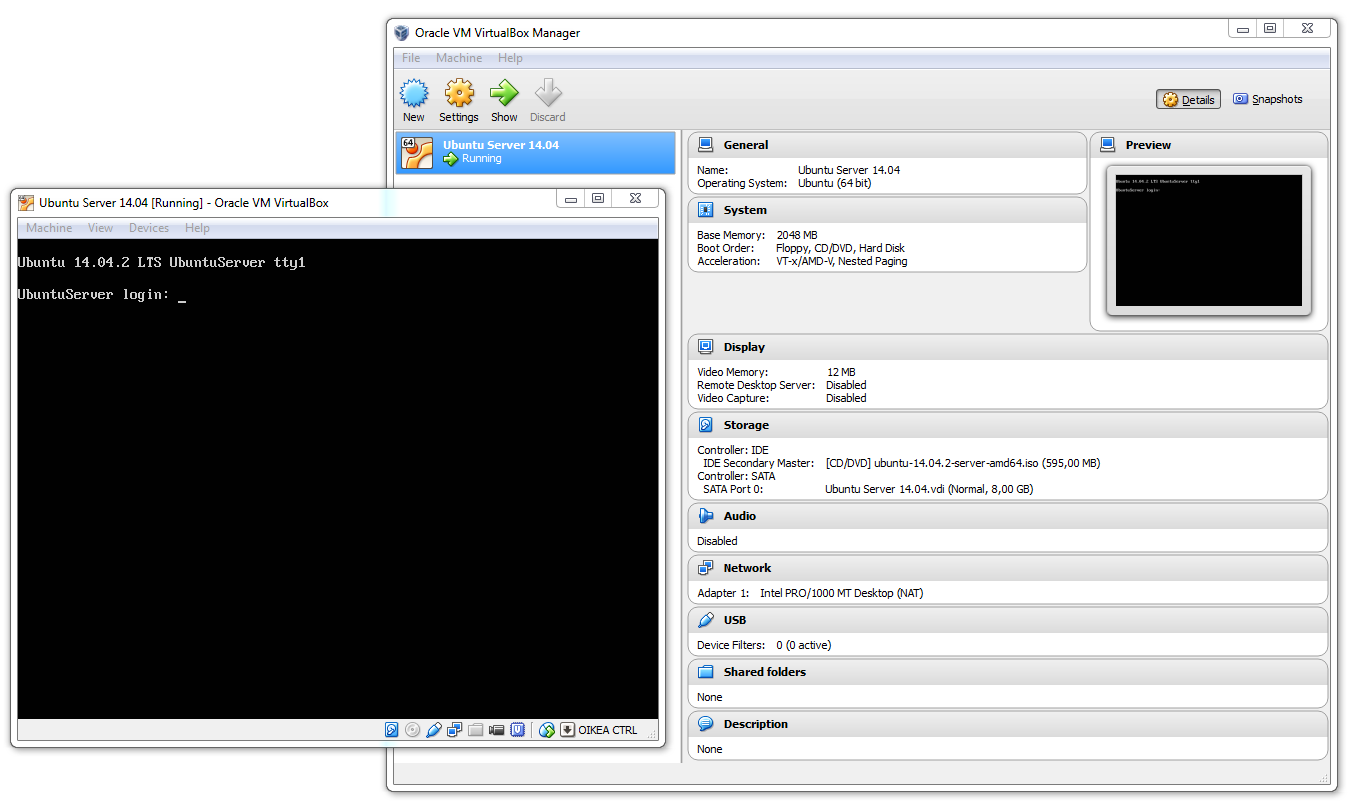Viewport: 1348px width, 805px height.
Task: Click the VM preview thumbnail
Action: click(1209, 241)
